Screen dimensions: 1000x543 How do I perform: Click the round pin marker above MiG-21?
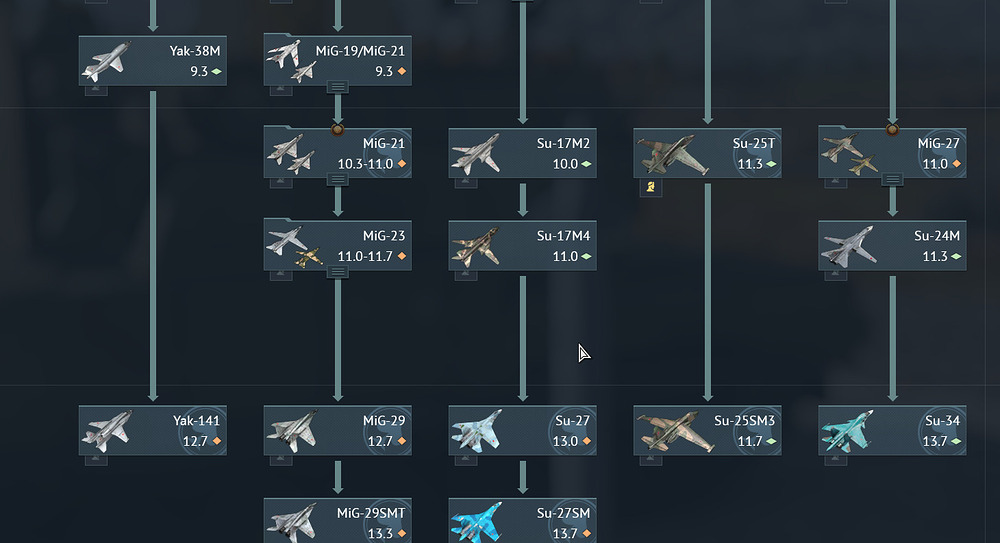(337, 130)
